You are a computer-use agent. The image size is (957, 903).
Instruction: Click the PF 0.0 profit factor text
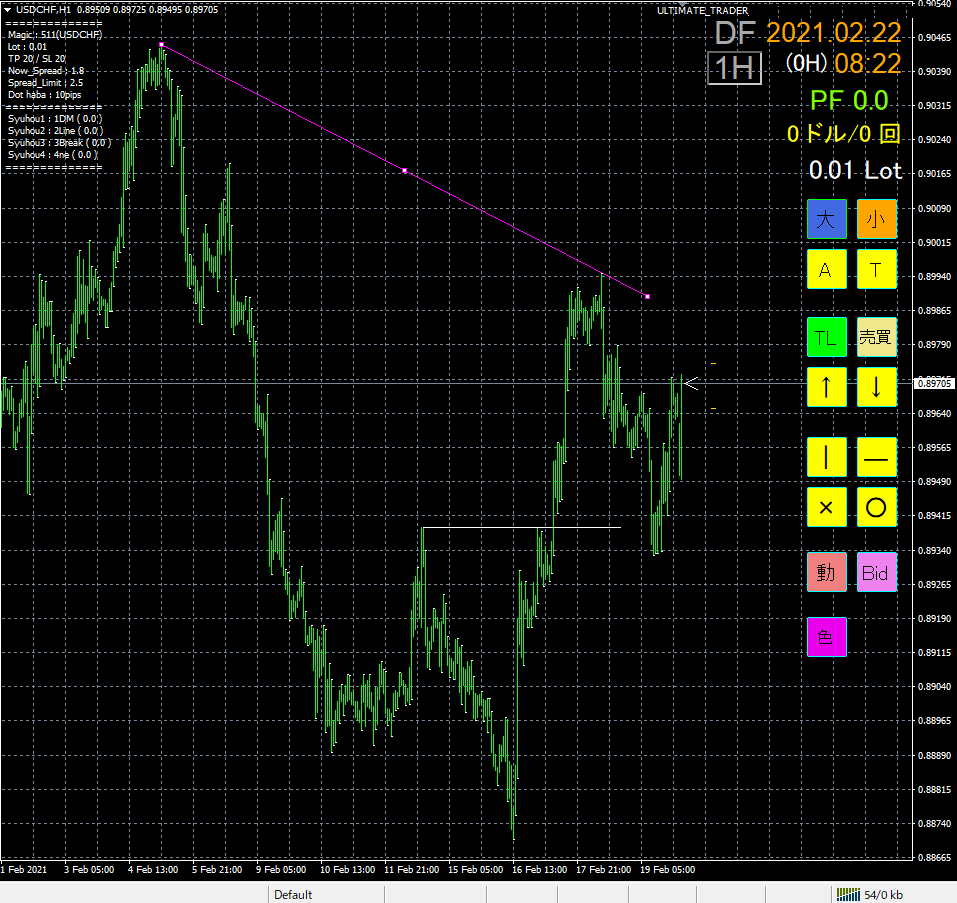click(x=849, y=101)
